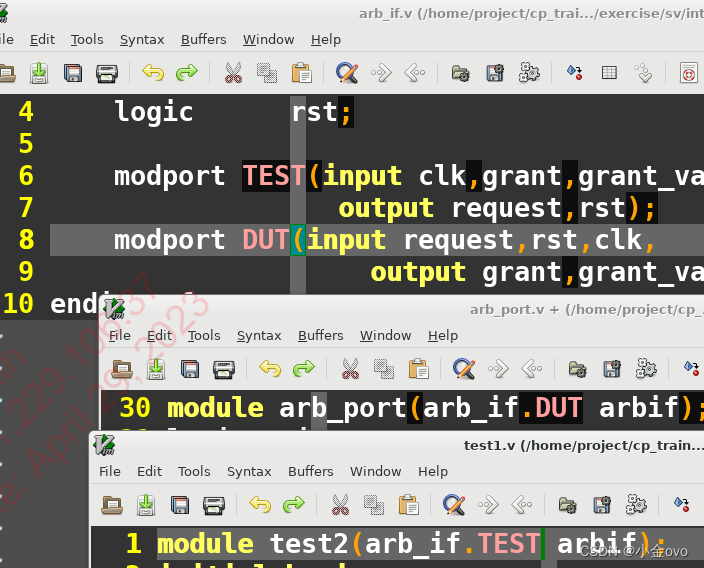Open Help menu in arb_if.v window

(326, 40)
